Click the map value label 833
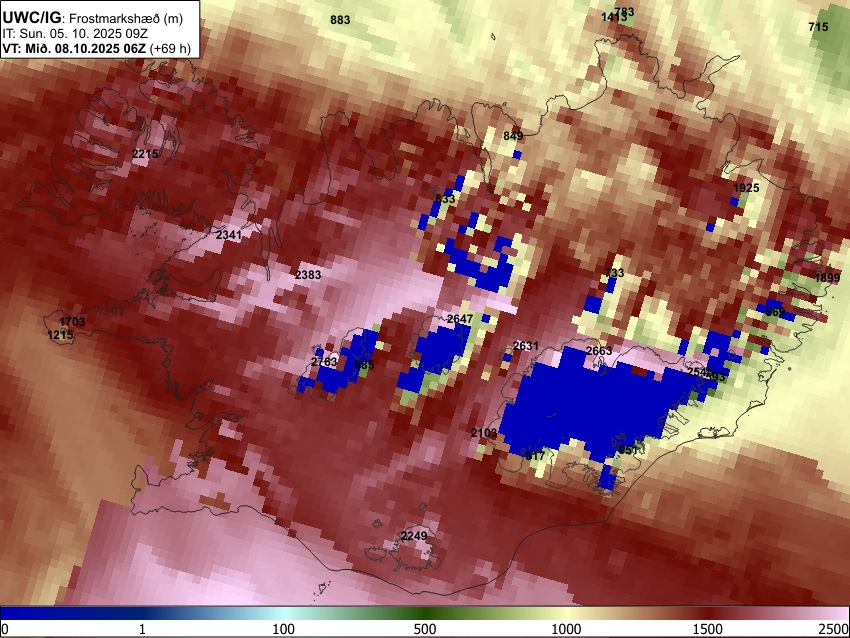Image resolution: width=850 pixels, height=638 pixels. point(445,199)
